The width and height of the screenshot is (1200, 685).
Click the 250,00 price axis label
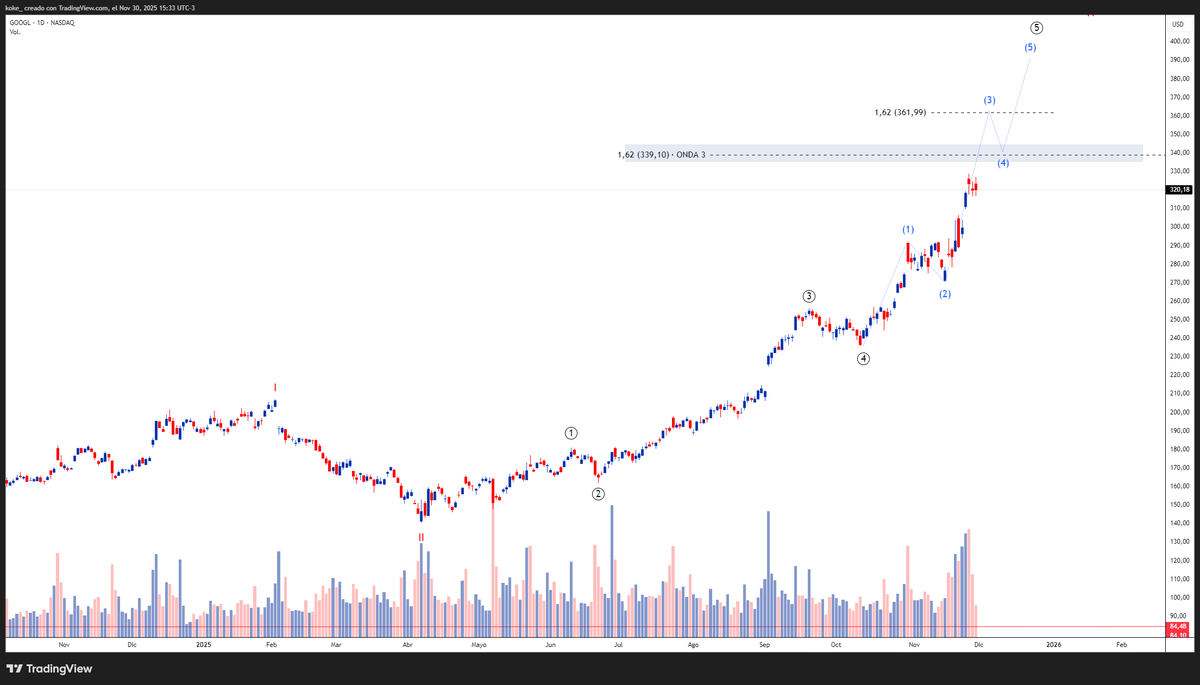click(1179, 320)
